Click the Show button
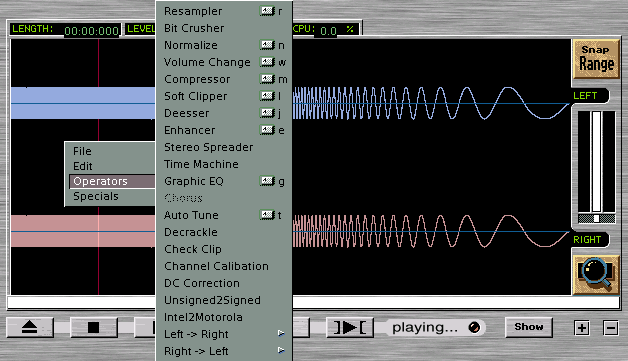This screenshot has height=361, width=628. point(529,327)
